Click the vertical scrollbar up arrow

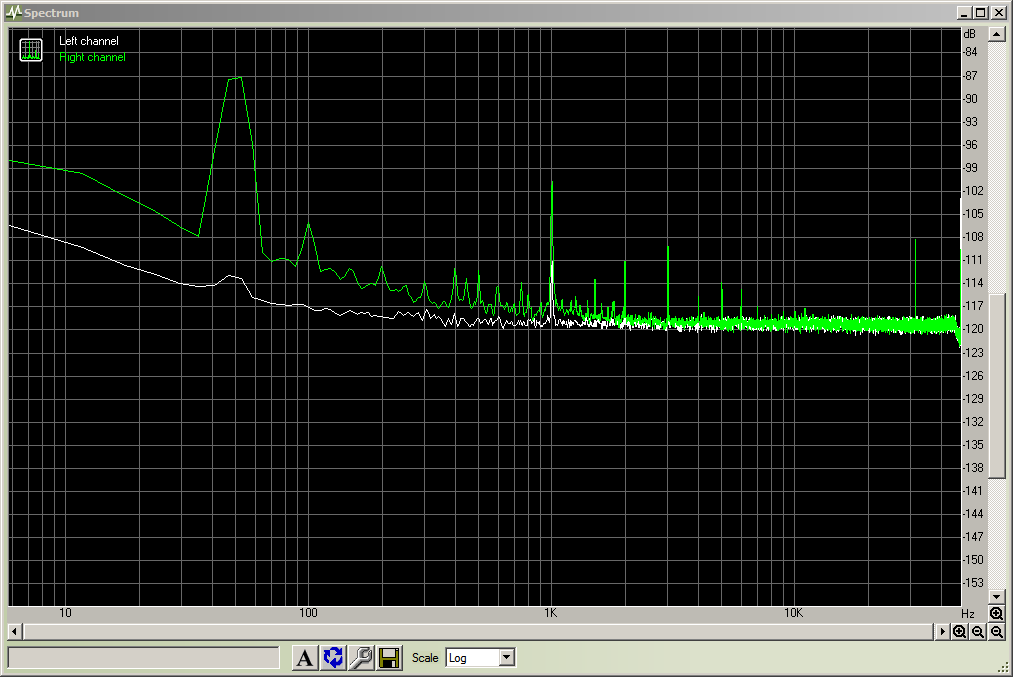click(x=997, y=34)
